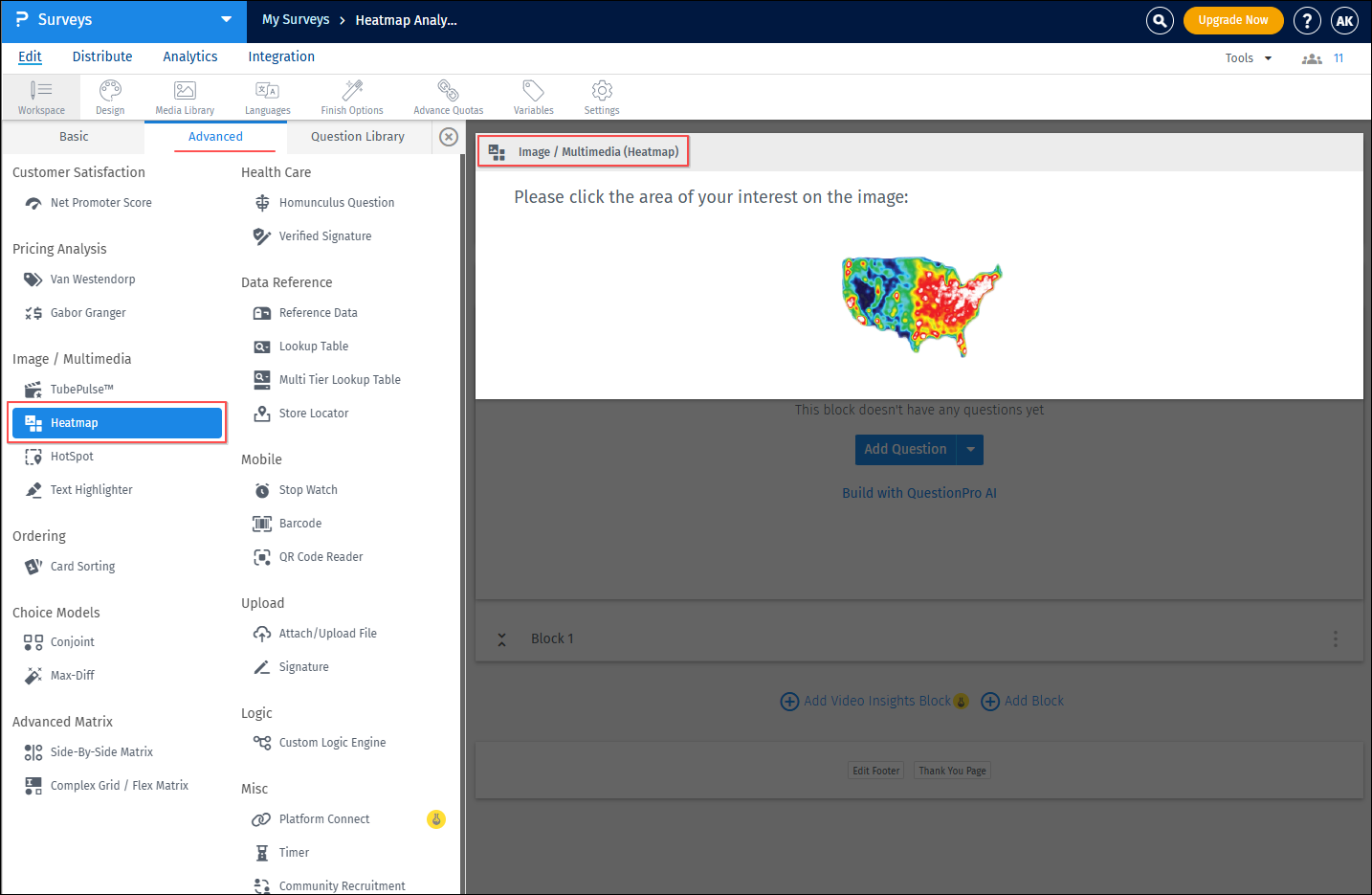1372x895 pixels.
Task: Open the Advance Quotas icon
Action: click(448, 98)
